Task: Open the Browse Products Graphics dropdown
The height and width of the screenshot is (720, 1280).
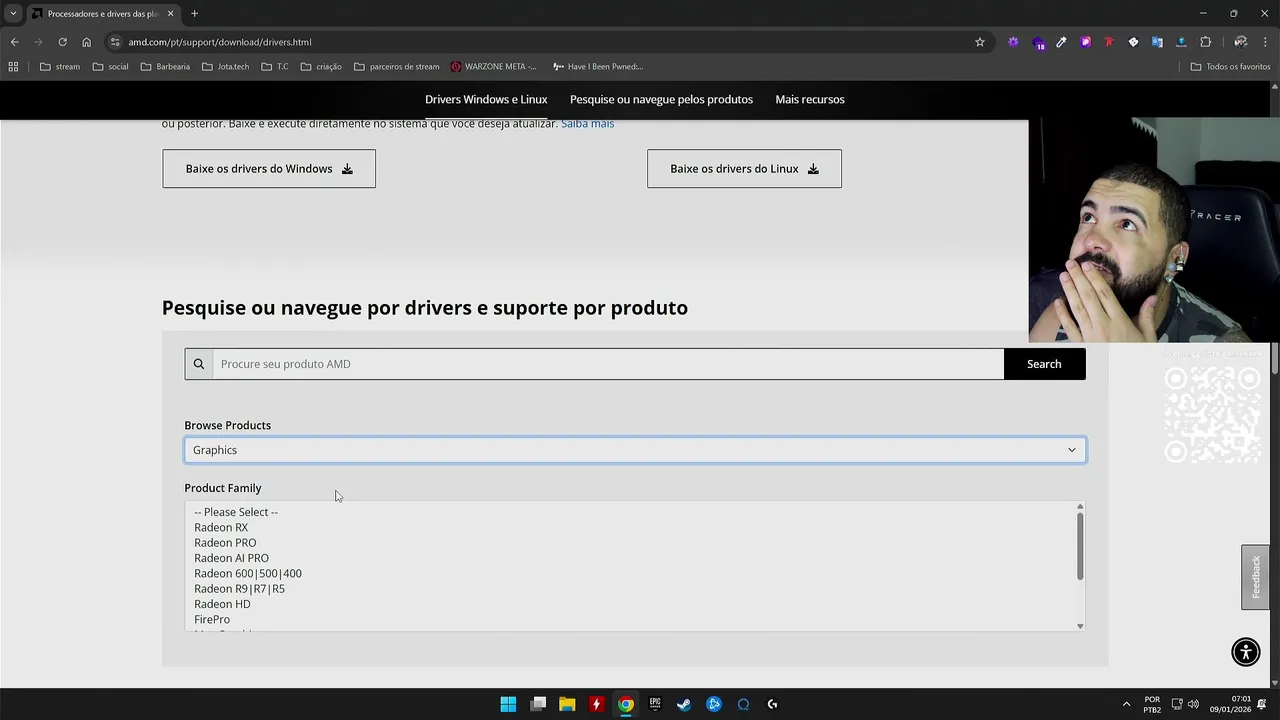Action: [x=635, y=450]
